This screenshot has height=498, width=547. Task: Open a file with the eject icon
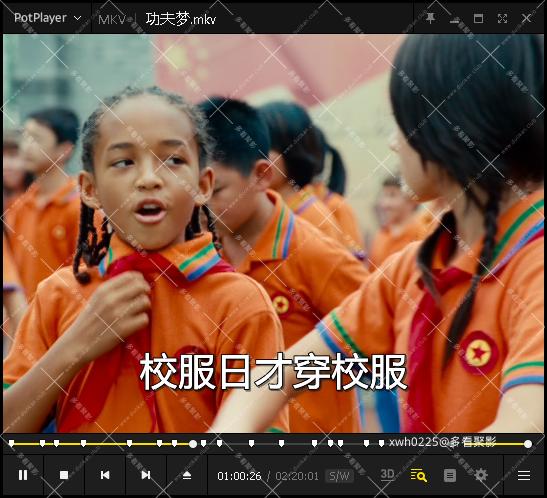187,475
